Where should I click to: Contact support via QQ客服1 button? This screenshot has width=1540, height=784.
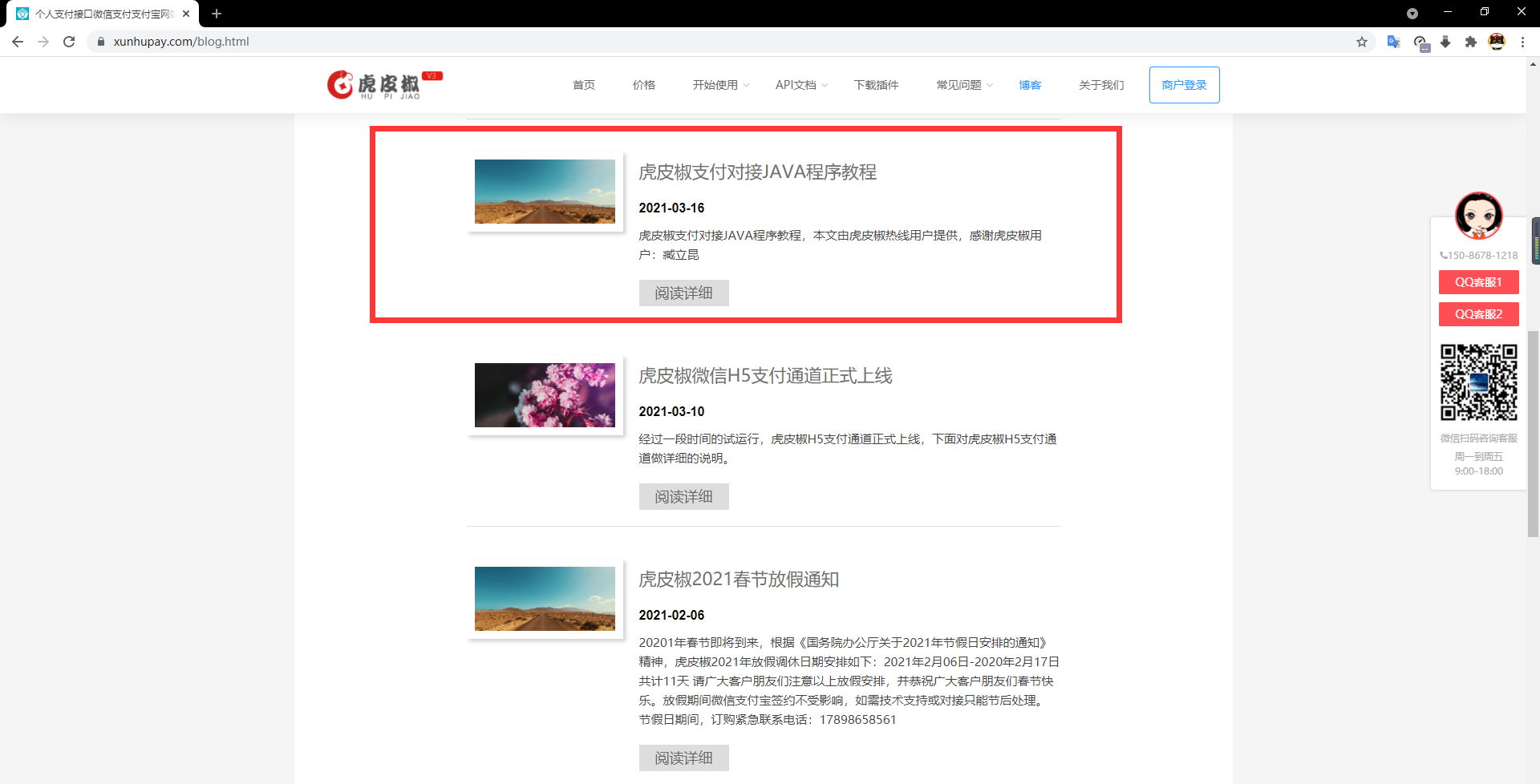click(x=1478, y=282)
